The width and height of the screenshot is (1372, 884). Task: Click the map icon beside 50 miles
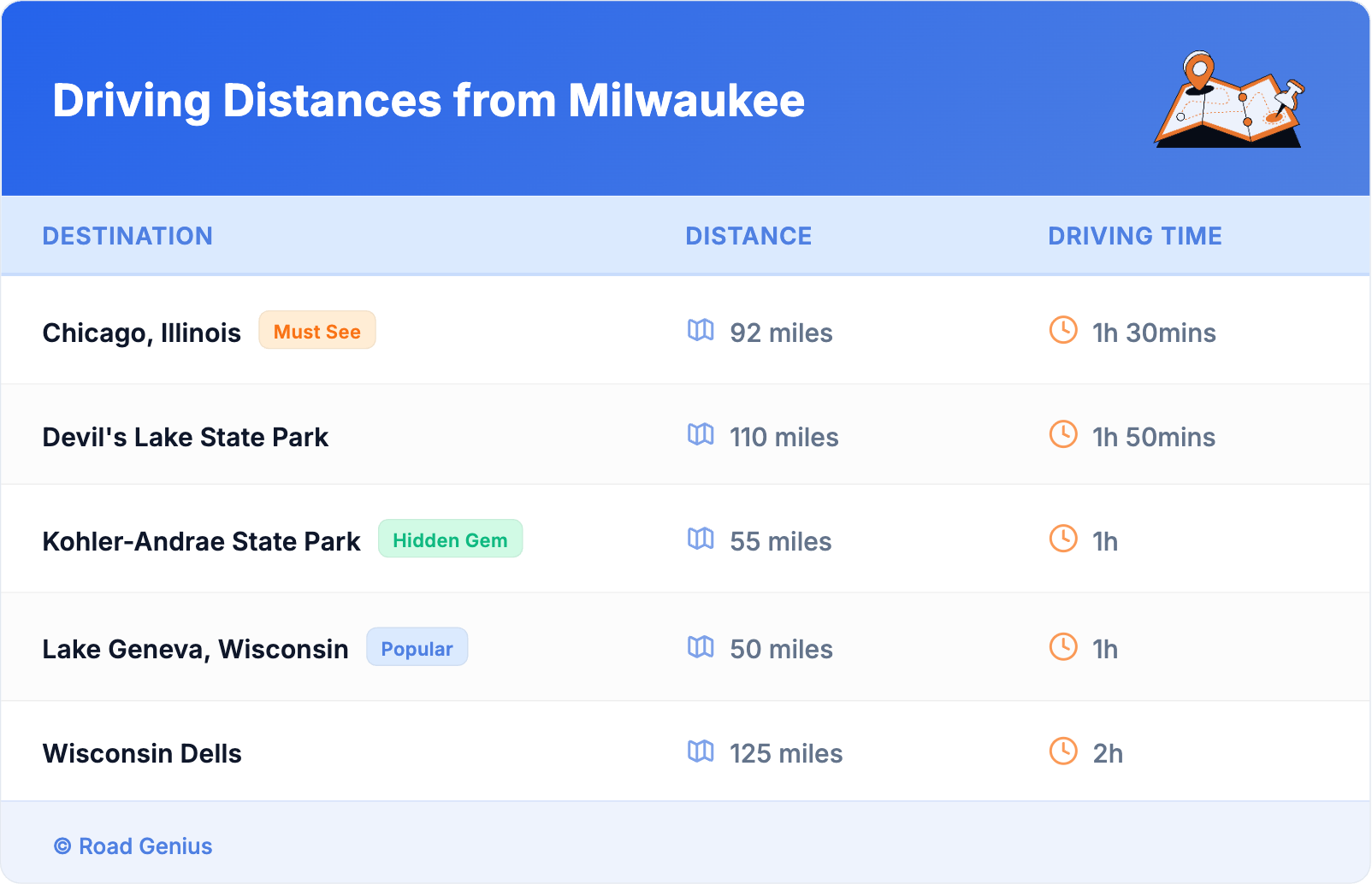click(x=701, y=646)
